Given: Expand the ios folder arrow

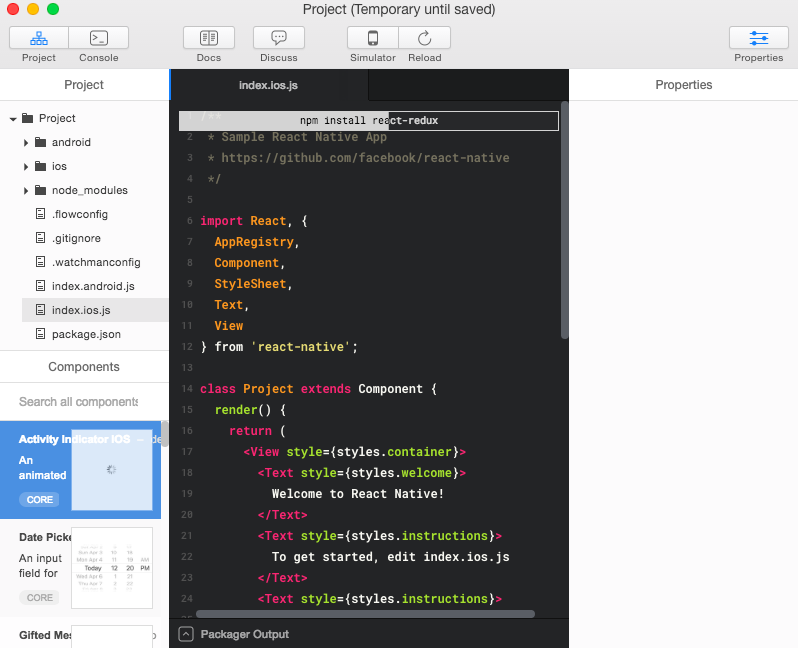Looking at the screenshot, I should (x=26, y=167).
